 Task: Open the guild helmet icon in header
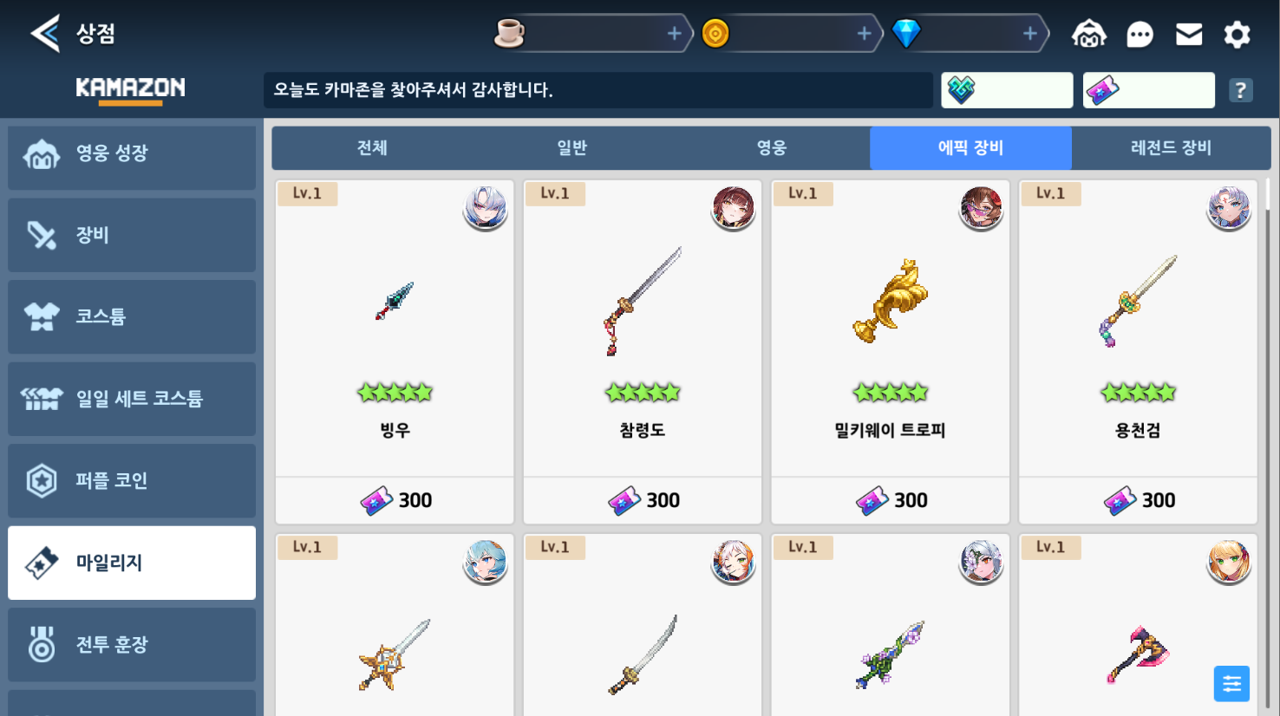click(1089, 35)
